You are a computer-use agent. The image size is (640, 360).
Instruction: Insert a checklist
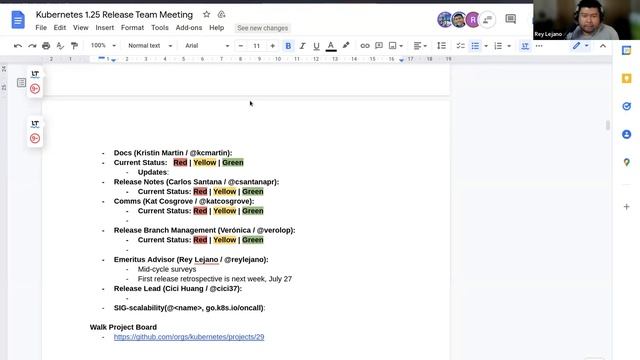click(460, 46)
